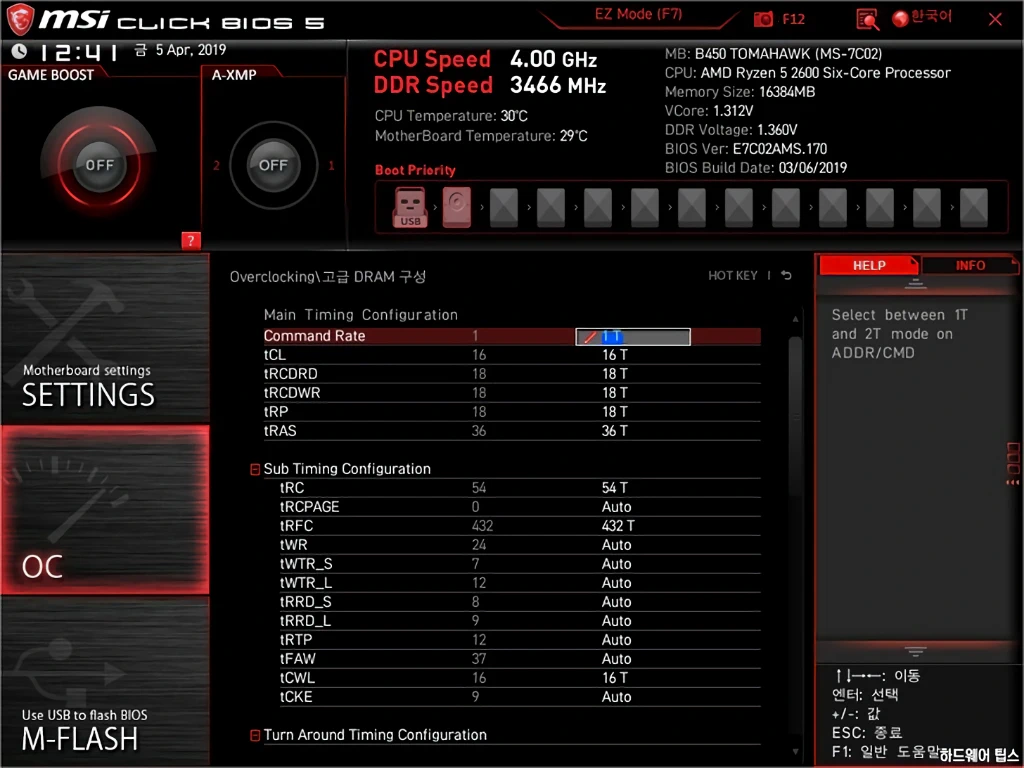Open the M-FLASH section
Image resolution: width=1024 pixels, height=768 pixels.
104,682
